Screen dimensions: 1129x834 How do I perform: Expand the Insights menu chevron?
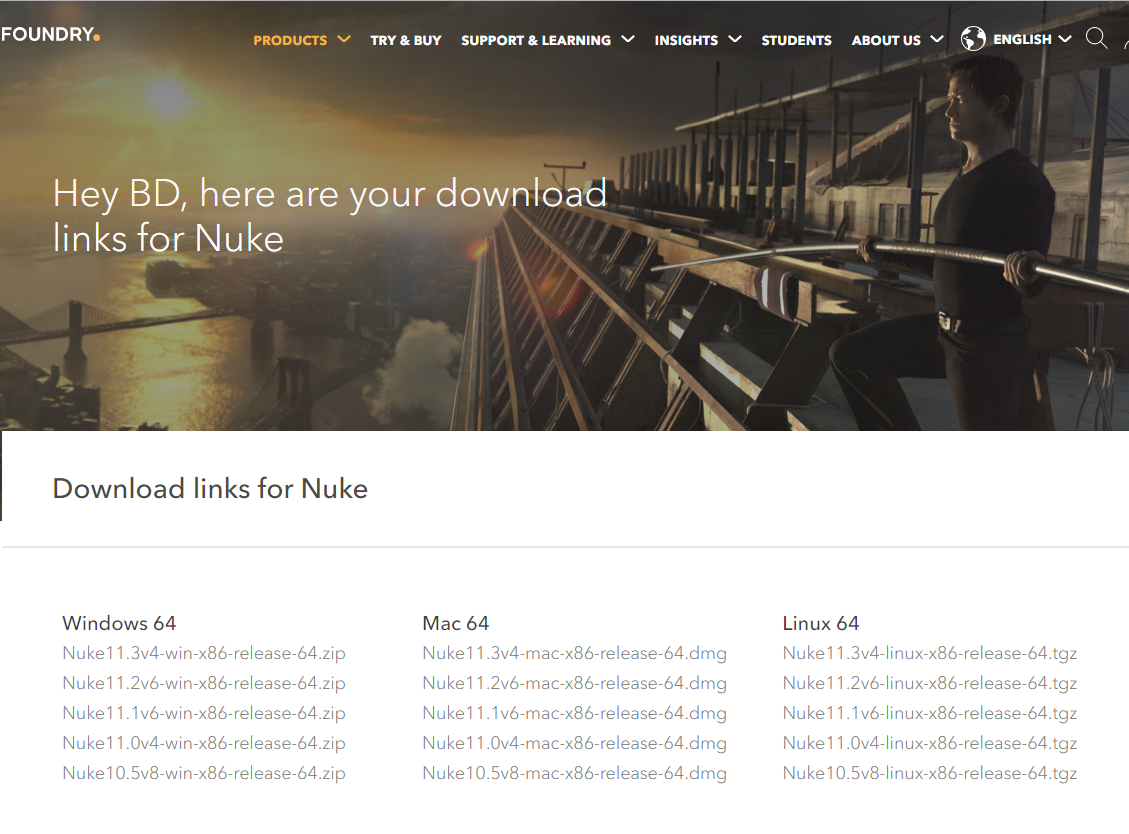point(734,39)
